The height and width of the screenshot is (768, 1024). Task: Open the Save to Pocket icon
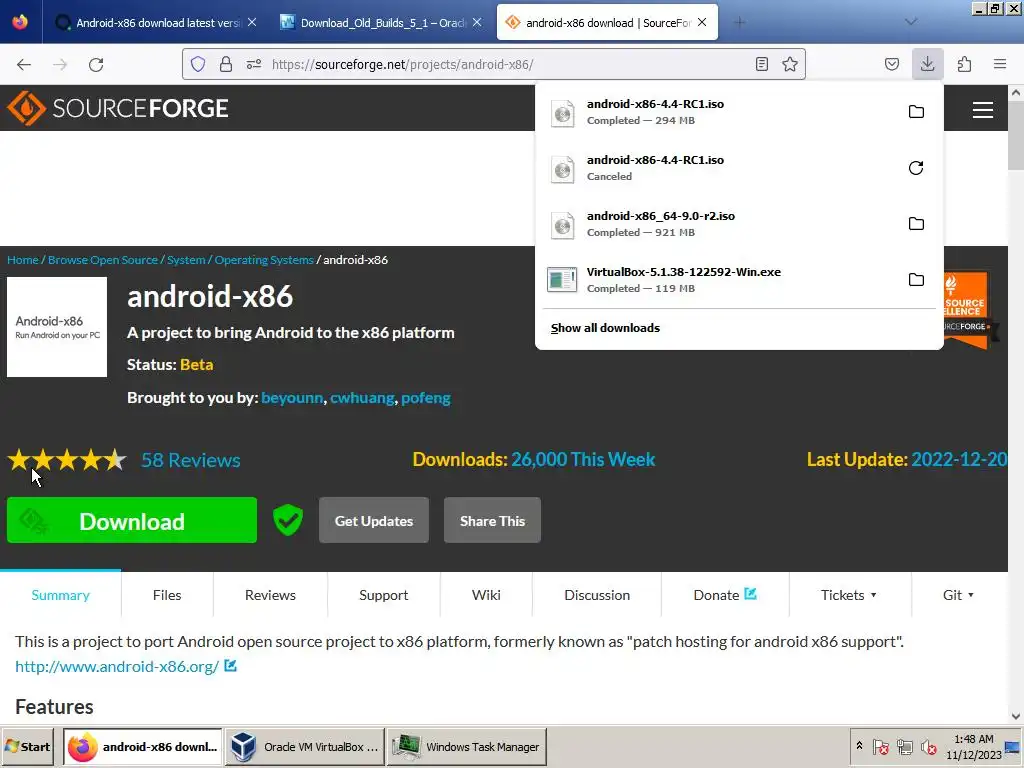[891, 64]
